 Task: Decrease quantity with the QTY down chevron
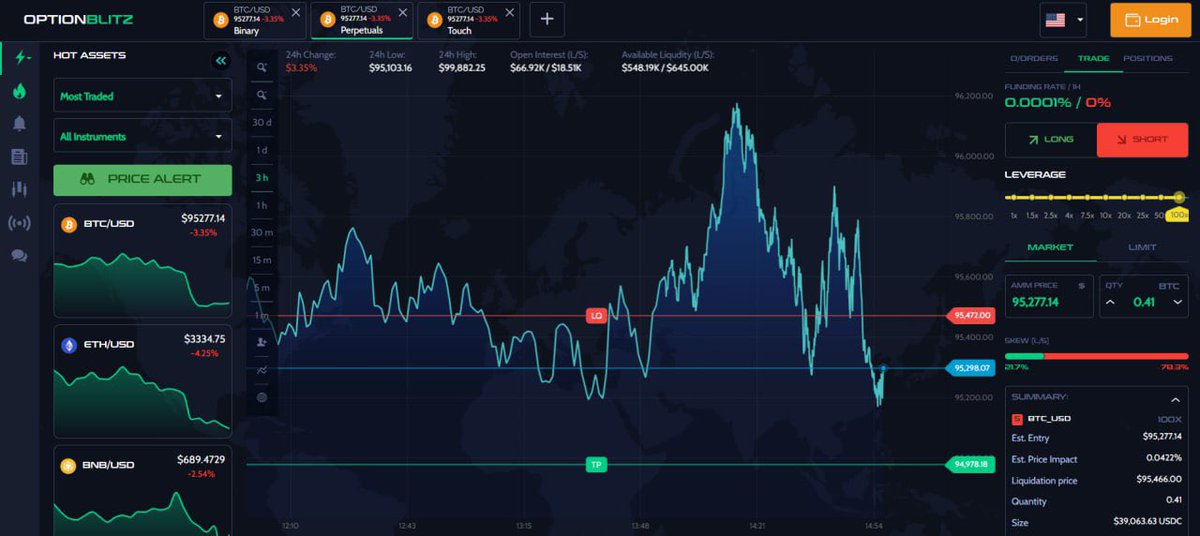(x=1178, y=302)
